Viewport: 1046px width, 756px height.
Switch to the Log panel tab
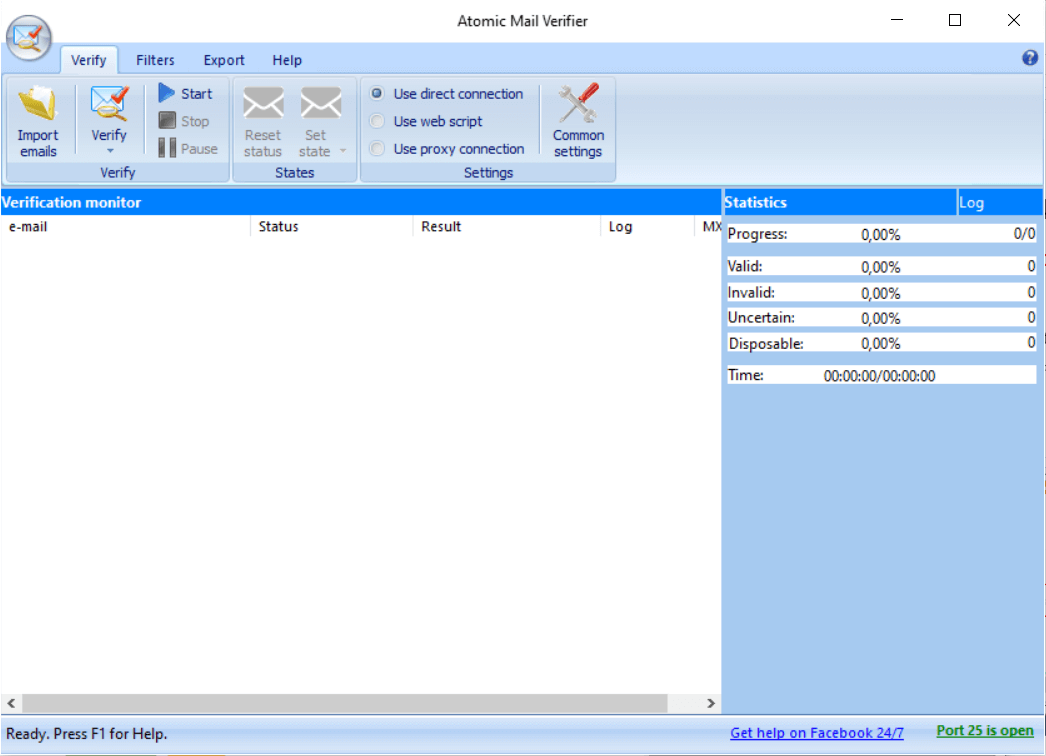pyautogui.click(x=999, y=203)
